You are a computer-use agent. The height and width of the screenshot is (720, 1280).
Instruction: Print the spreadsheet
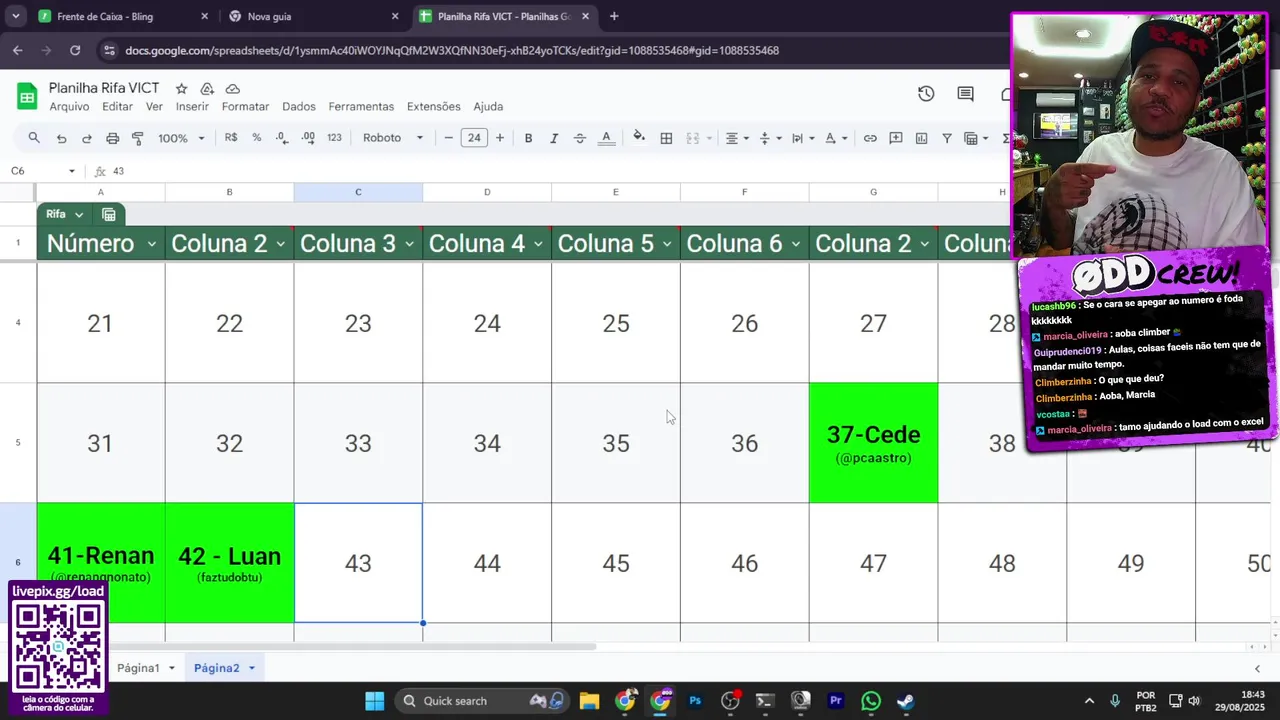112,138
